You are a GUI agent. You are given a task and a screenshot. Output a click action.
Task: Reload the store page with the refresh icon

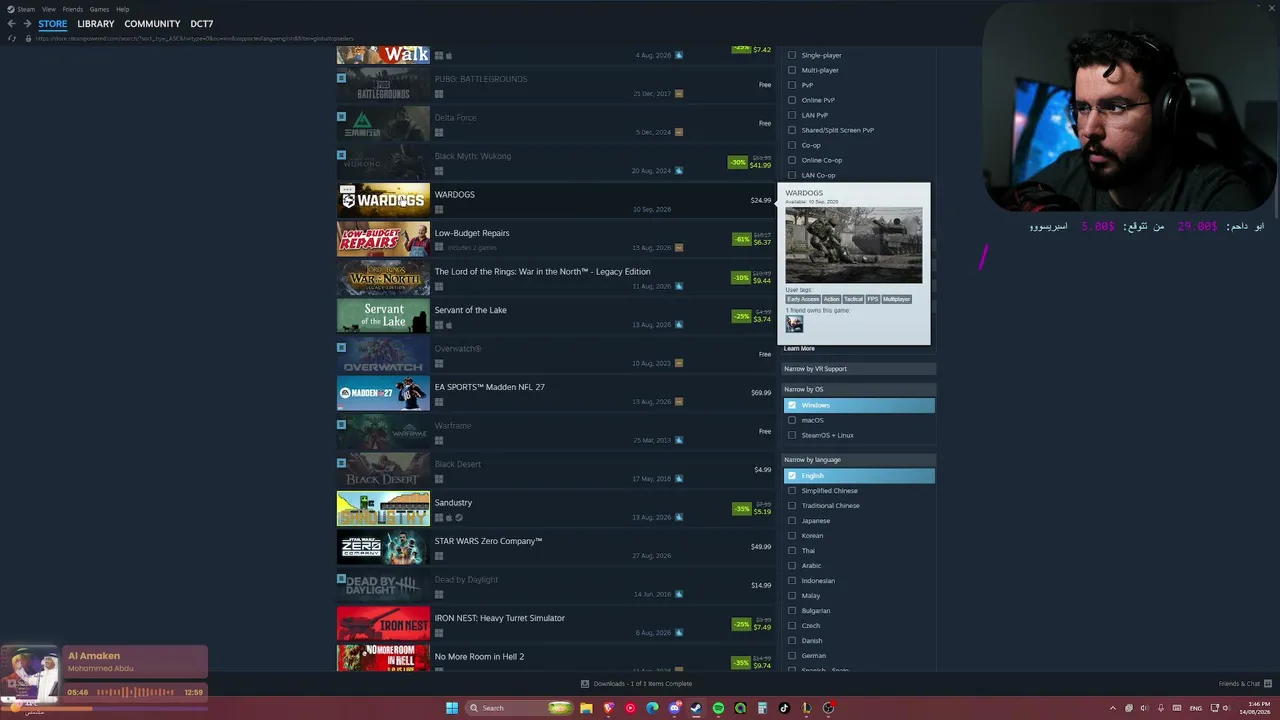(x=12, y=39)
